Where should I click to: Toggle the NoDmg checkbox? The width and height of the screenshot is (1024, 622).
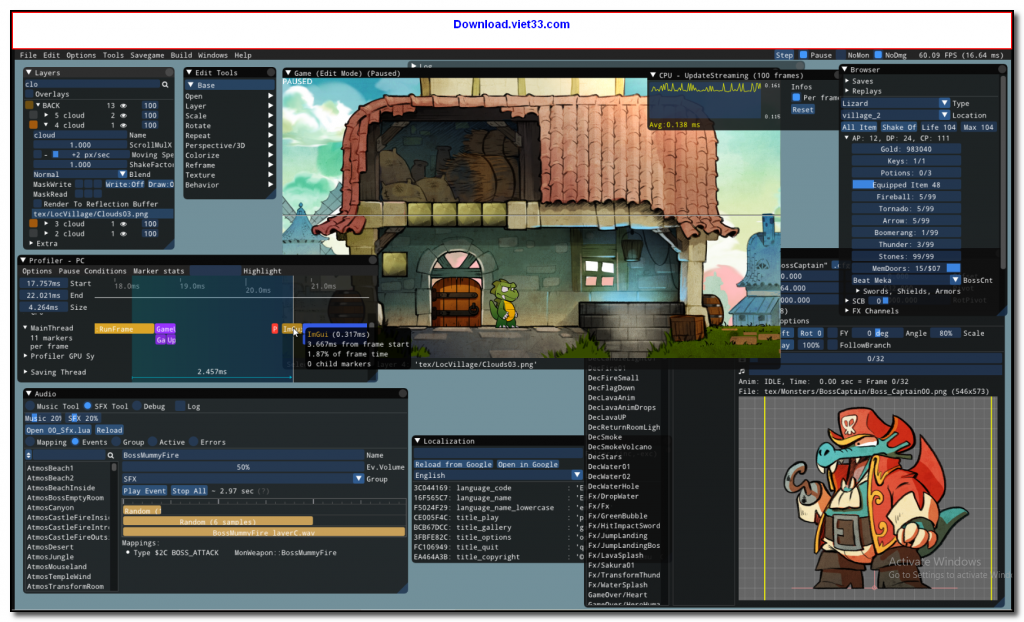[x=878, y=55]
